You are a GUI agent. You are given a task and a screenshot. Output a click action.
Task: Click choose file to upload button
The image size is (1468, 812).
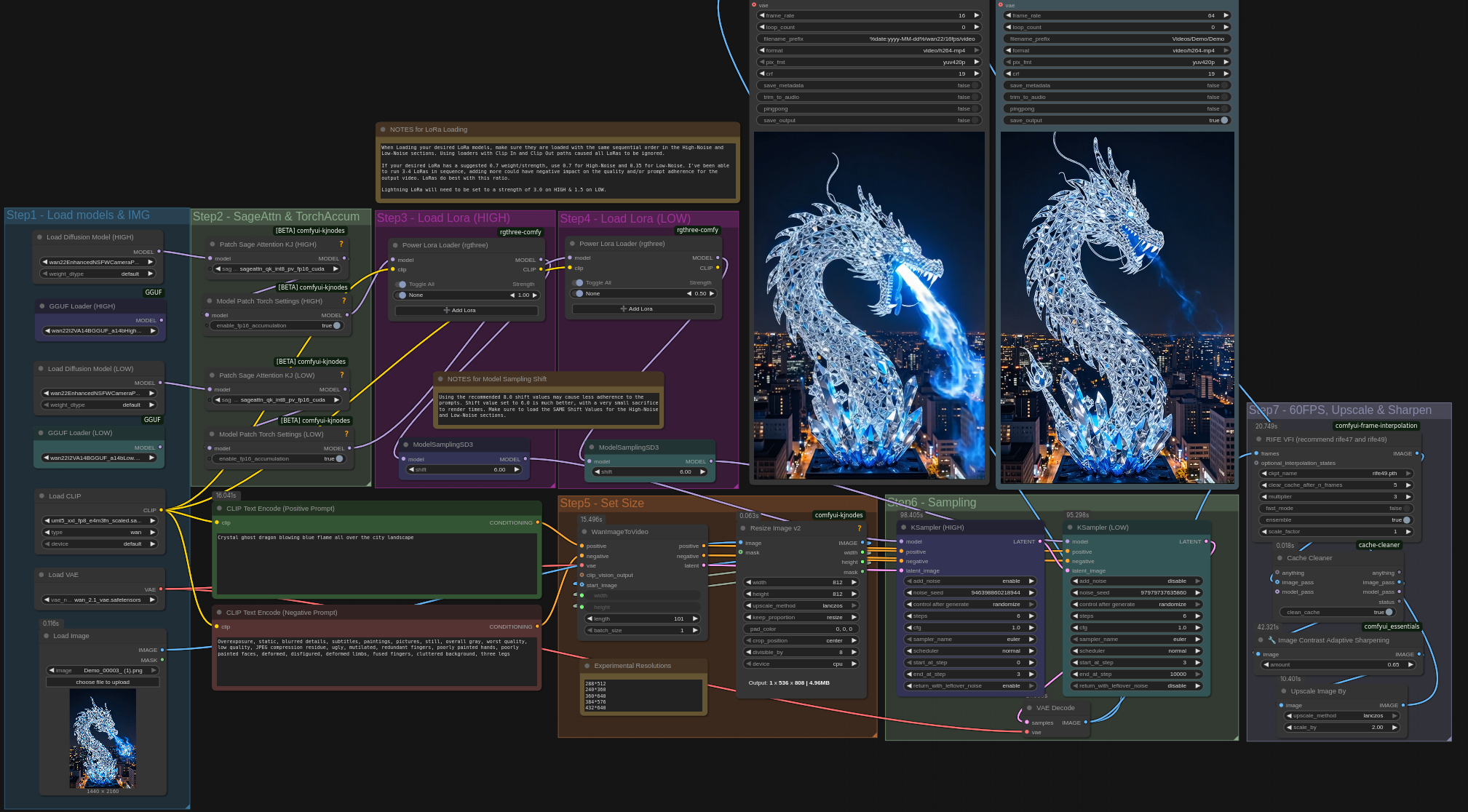click(x=103, y=682)
